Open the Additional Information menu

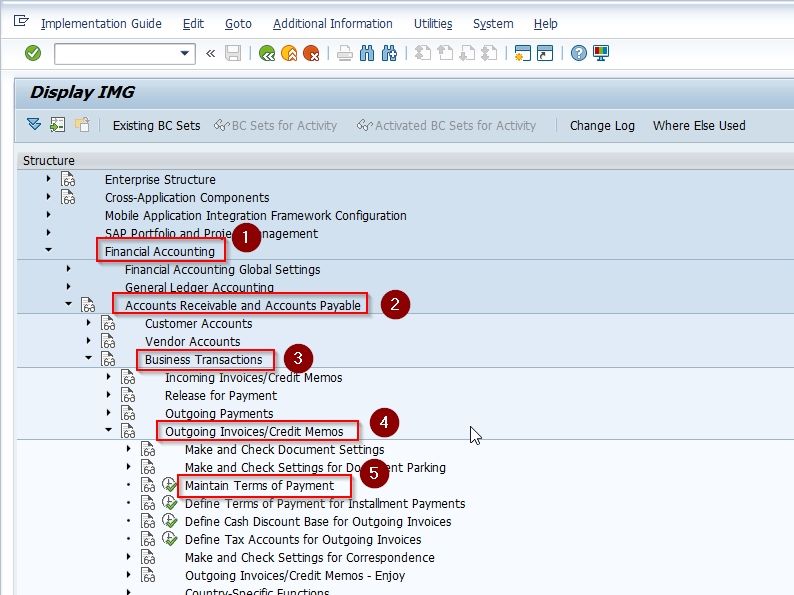coord(333,24)
